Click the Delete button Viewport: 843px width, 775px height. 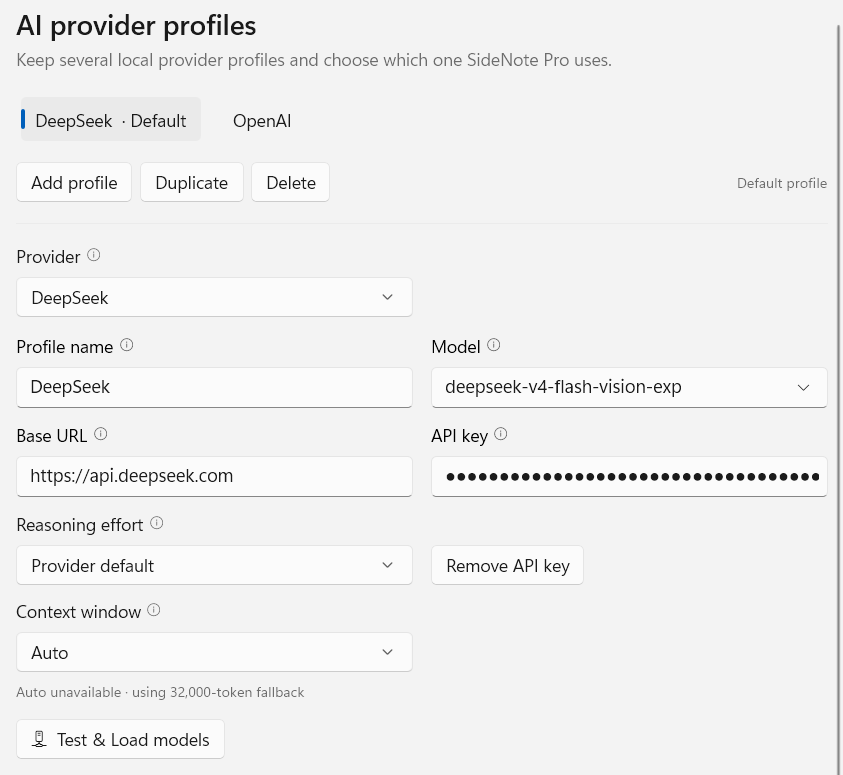coord(291,183)
